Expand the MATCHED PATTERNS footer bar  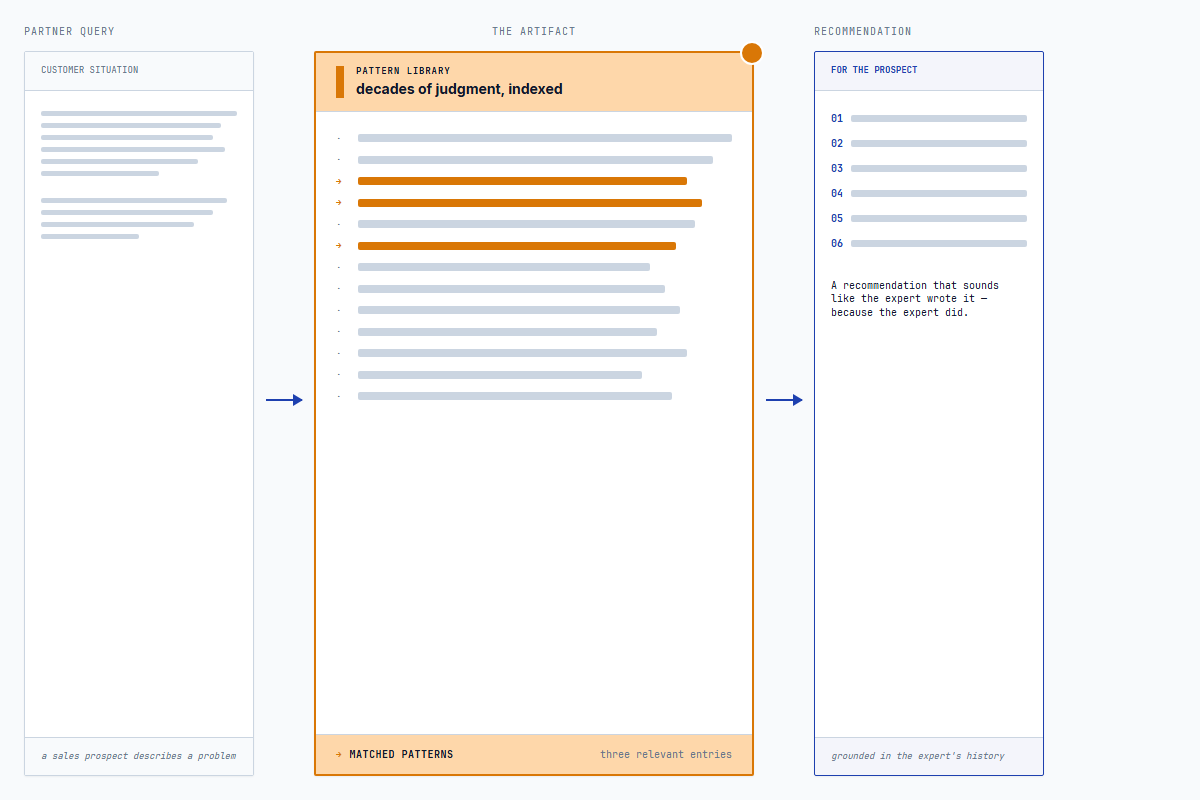pyautogui.click(x=533, y=754)
